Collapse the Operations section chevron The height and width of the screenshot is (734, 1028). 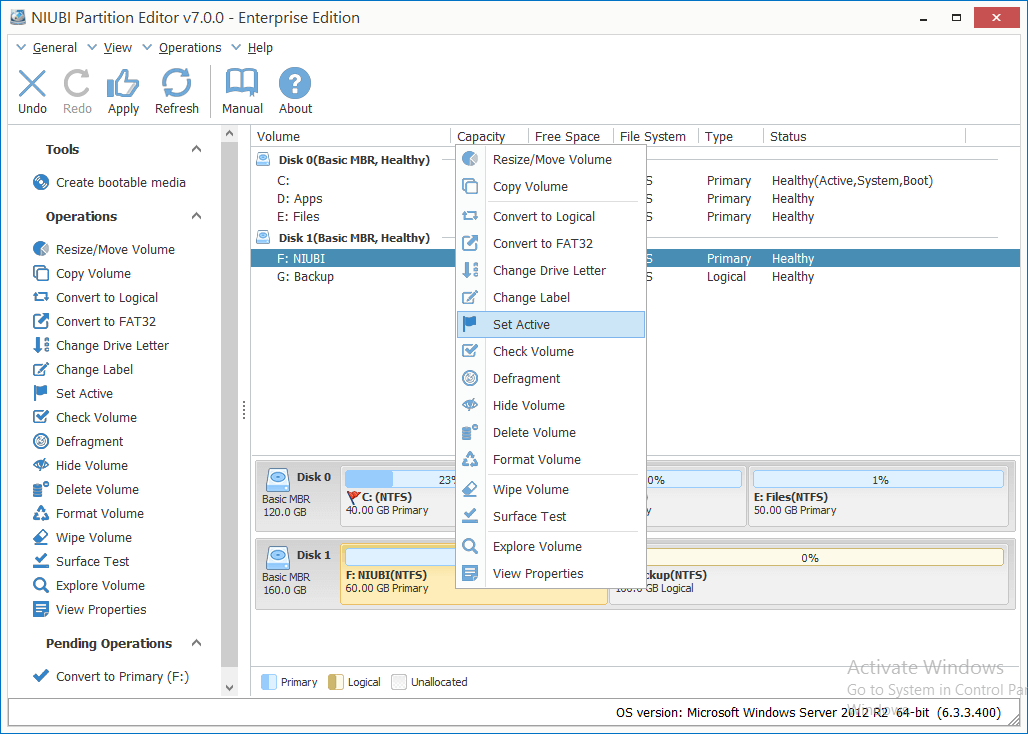tap(196, 216)
